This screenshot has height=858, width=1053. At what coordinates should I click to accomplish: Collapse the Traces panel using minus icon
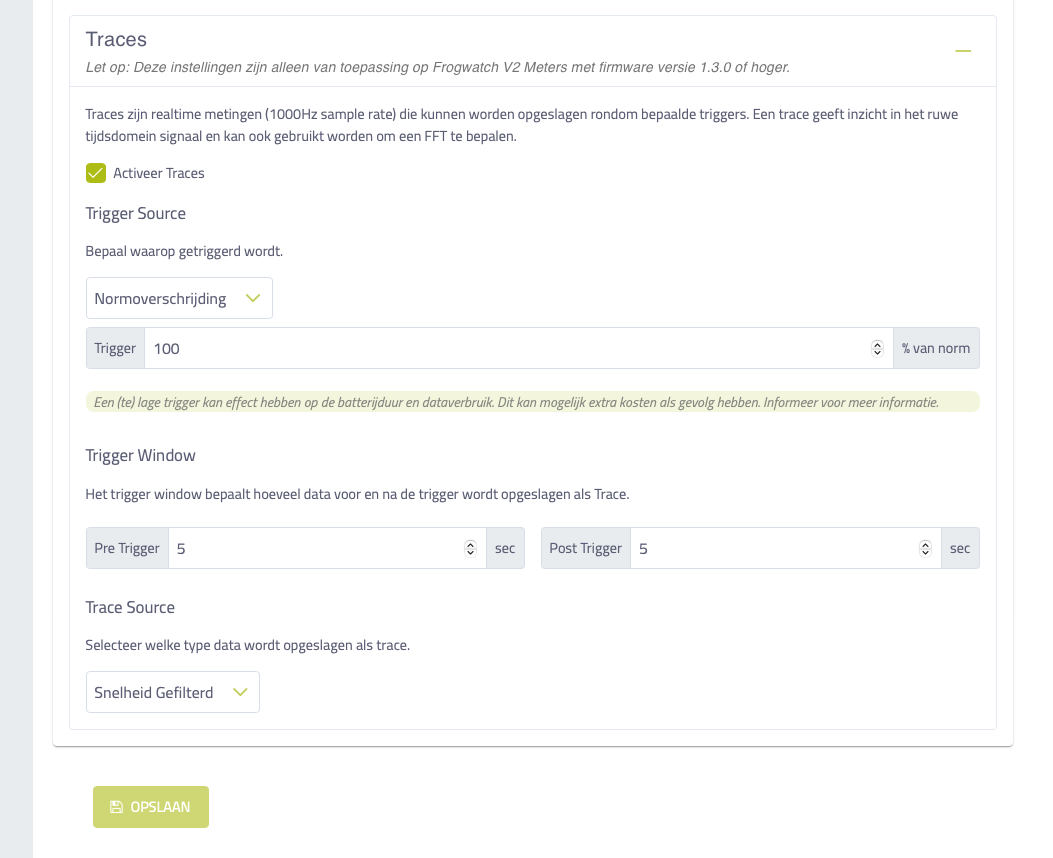963,51
